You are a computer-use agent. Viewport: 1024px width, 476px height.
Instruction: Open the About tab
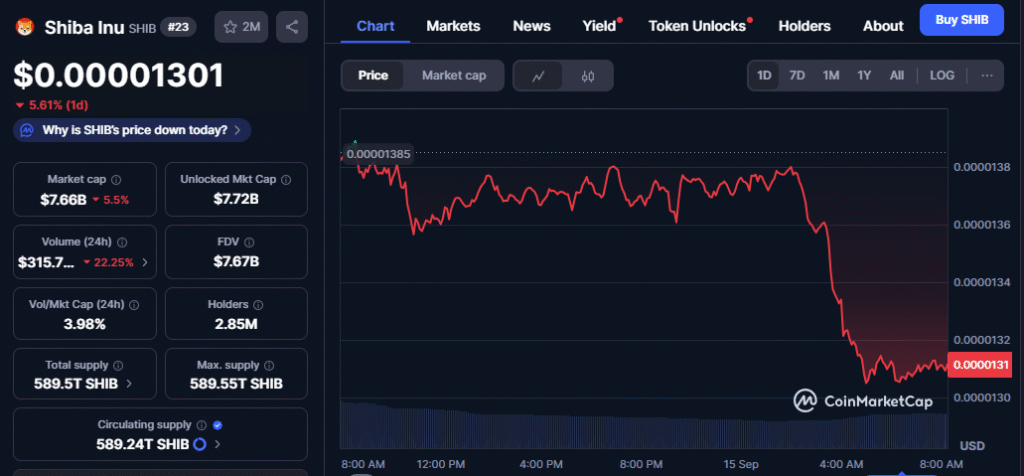tap(883, 25)
